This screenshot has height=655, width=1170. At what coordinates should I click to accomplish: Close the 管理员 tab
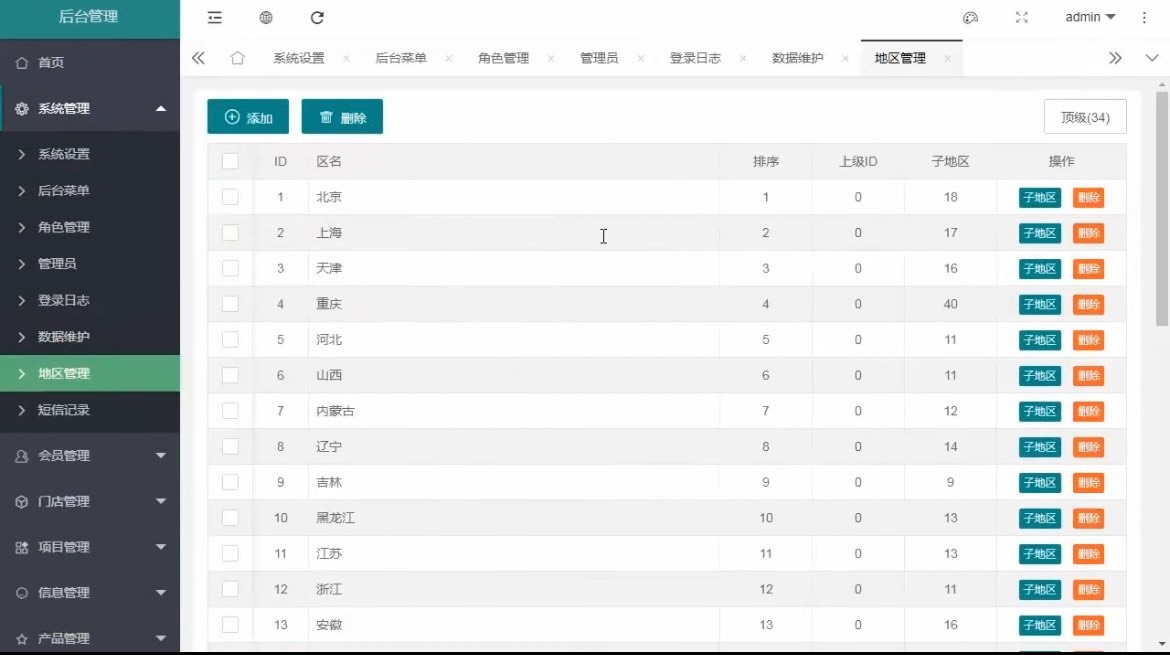point(640,58)
